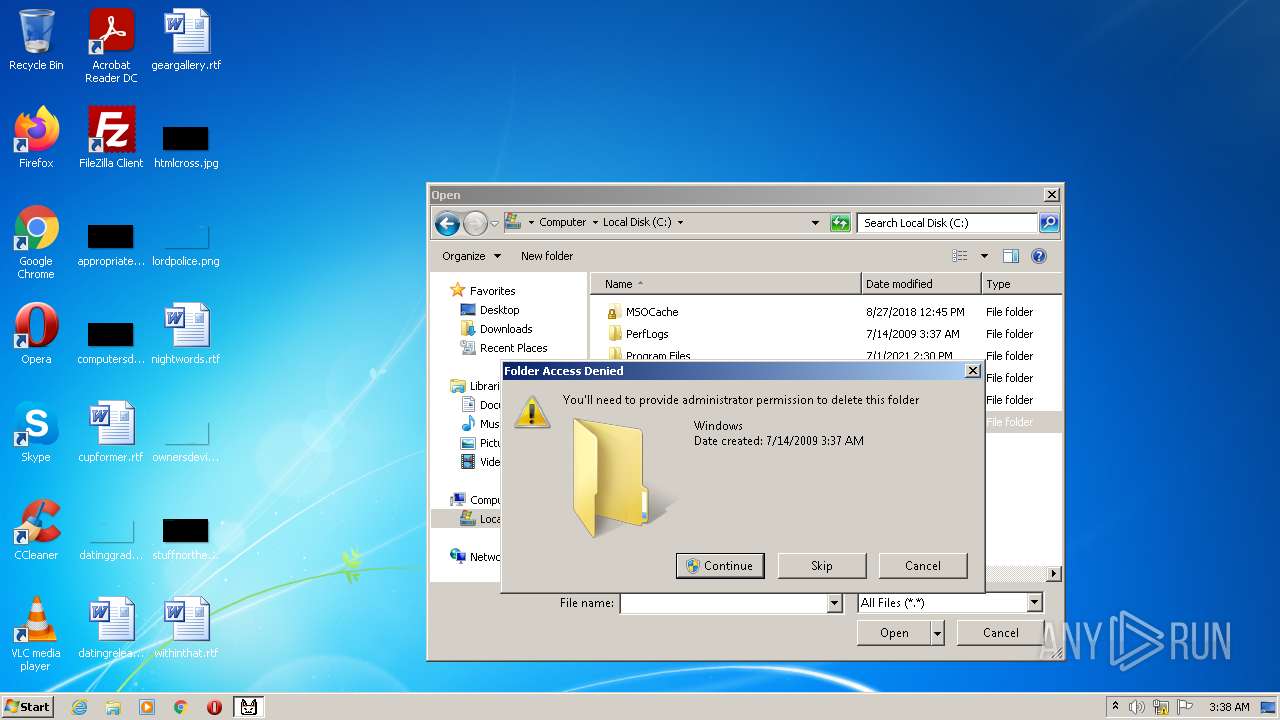Click Cancel in the Open dialog
1280x720 pixels.
click(1001, 633)
